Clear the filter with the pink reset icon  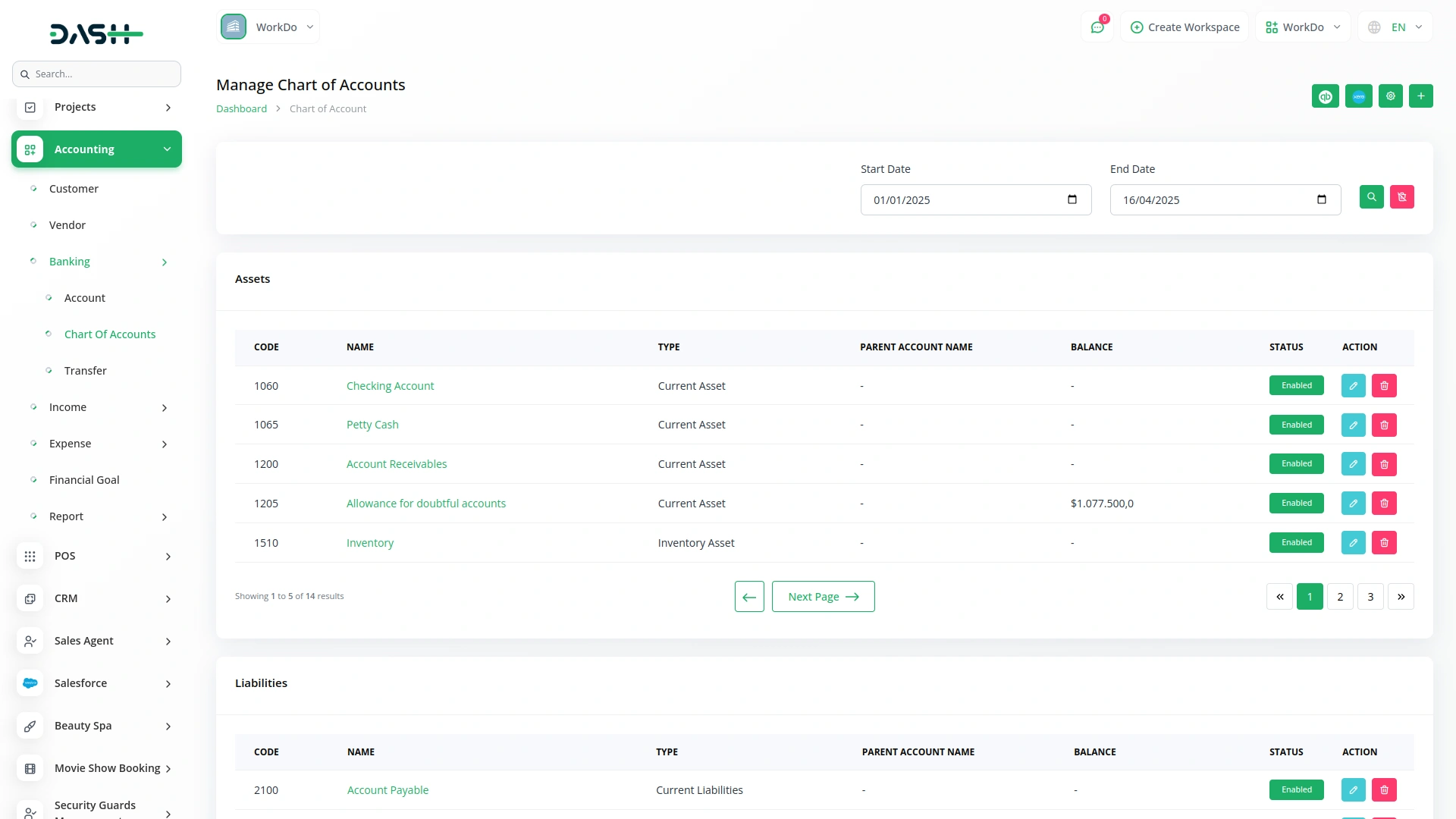1402,196
